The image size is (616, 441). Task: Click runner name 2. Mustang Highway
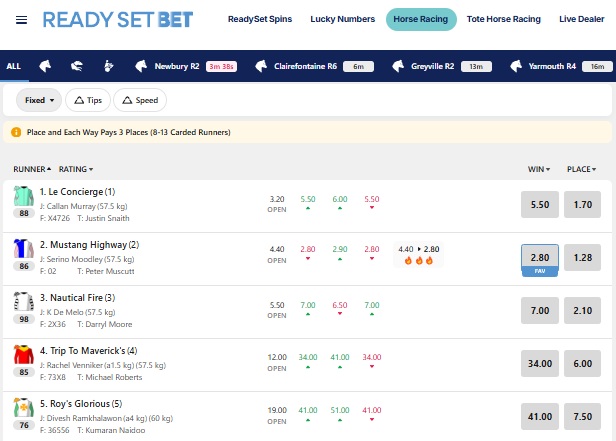tap(89, 245)
